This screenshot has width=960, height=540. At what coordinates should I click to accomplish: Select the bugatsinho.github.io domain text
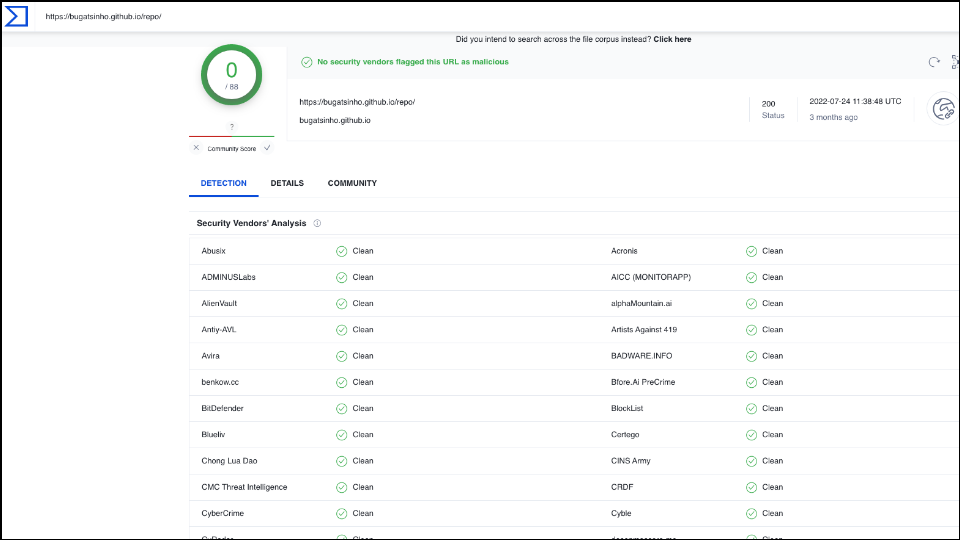coord(335,121)
